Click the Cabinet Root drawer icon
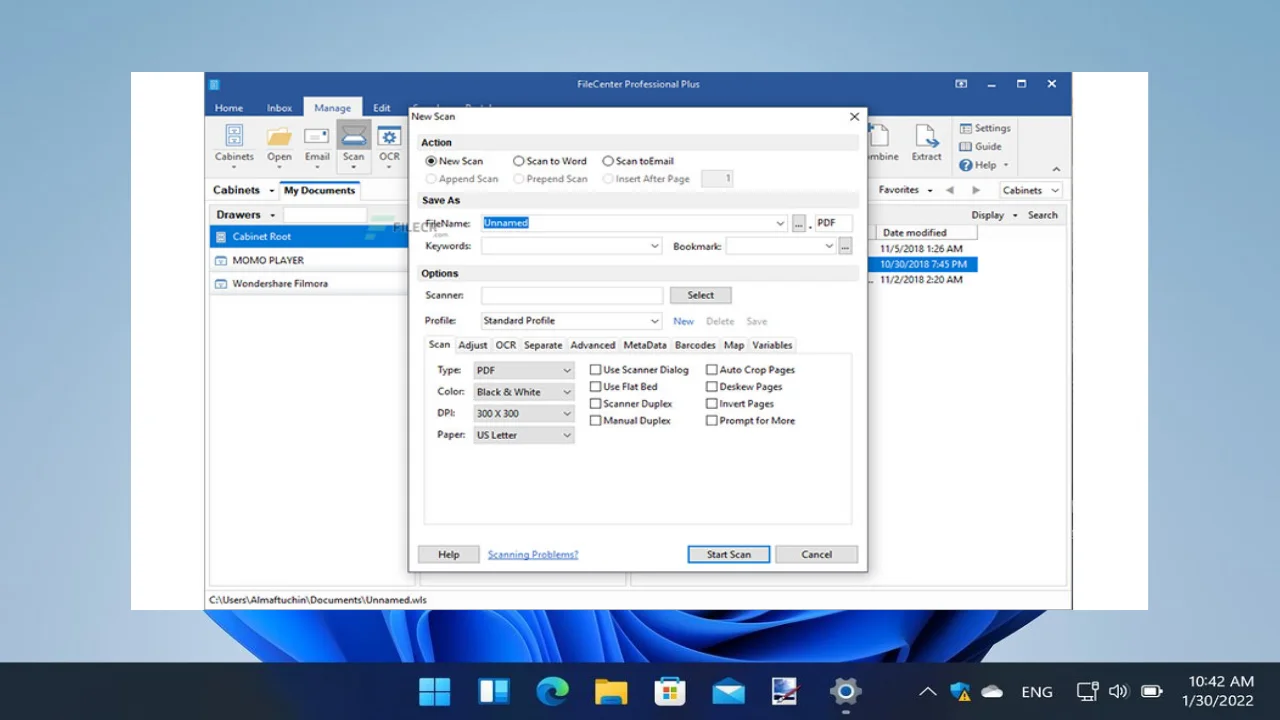 220,237
